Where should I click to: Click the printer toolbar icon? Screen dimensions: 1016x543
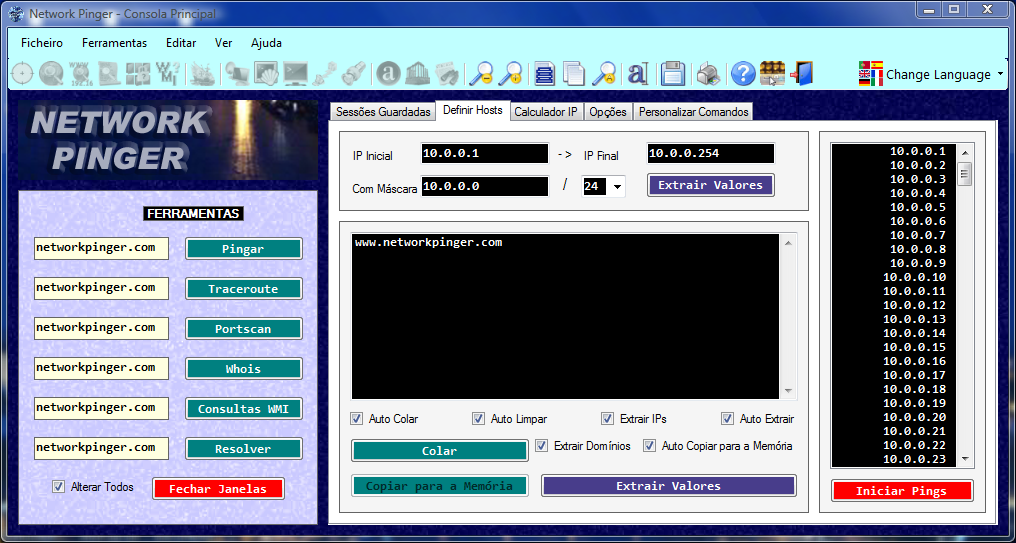[x=708, y=73]
